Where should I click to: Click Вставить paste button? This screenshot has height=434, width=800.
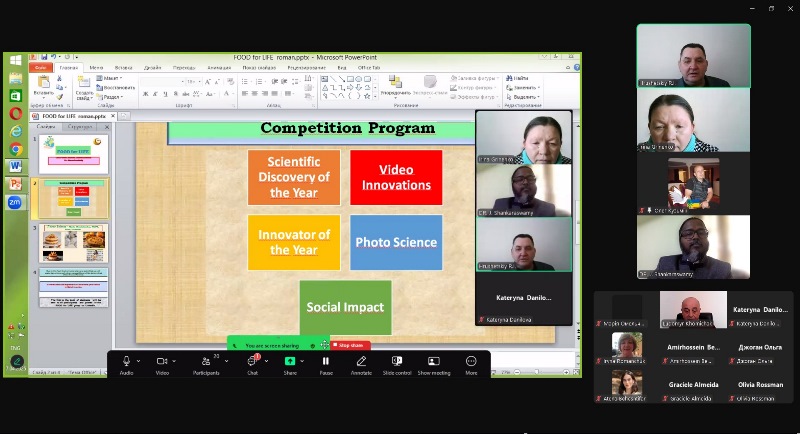pyautogui.click(x=43, y=87)
